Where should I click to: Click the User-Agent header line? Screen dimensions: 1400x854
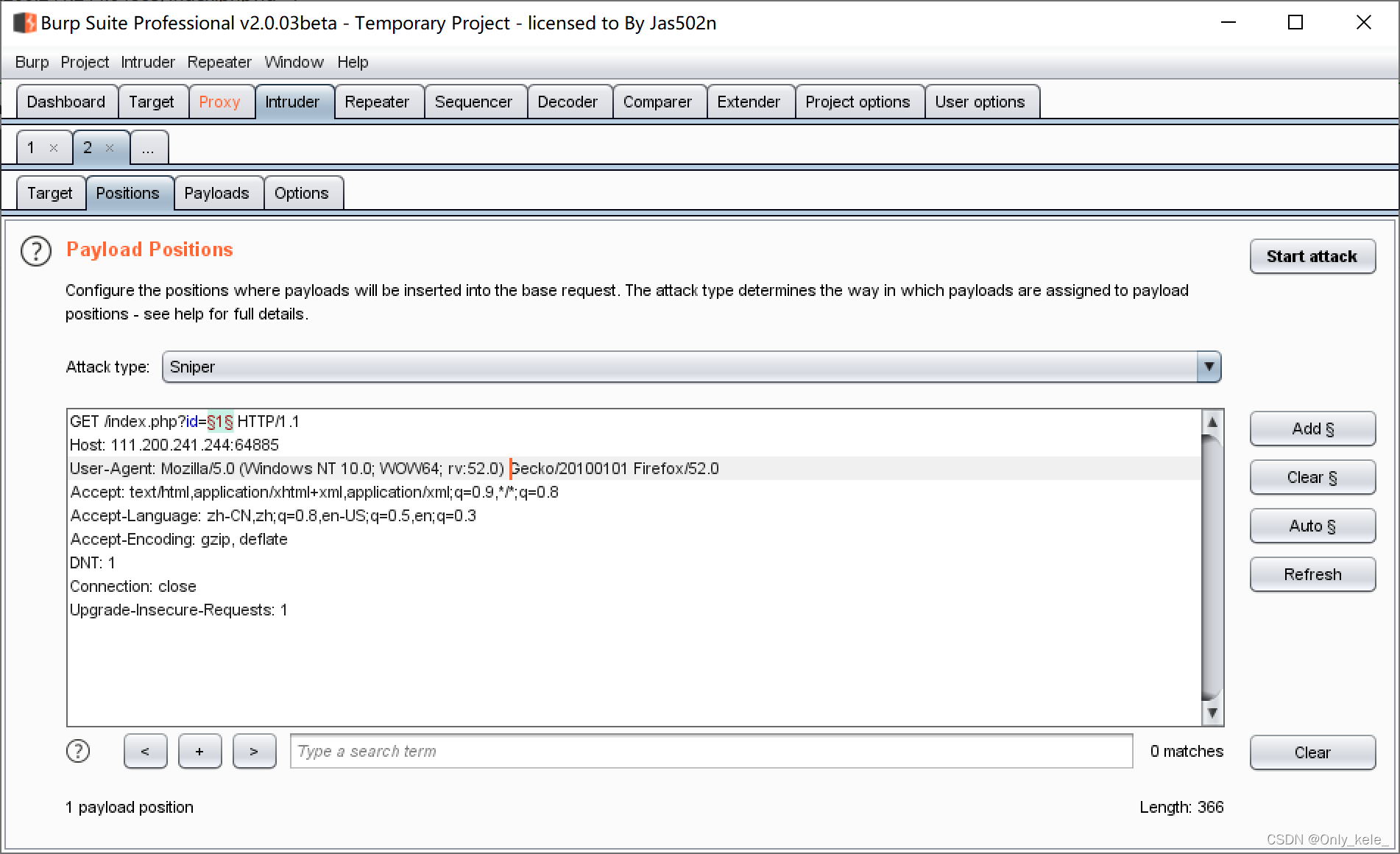point(394,468)
